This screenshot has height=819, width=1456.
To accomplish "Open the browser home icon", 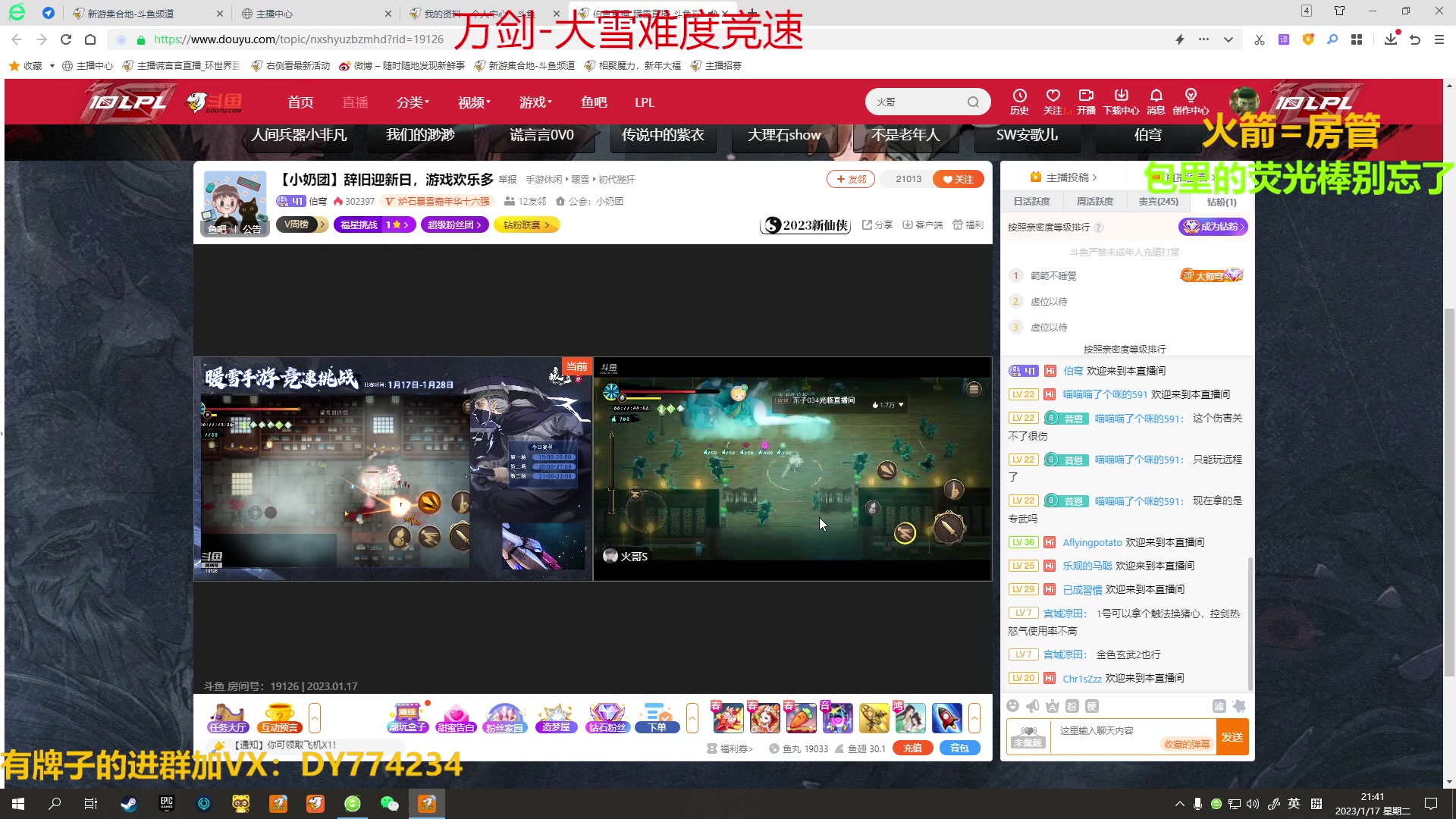I will pos(90,39).
